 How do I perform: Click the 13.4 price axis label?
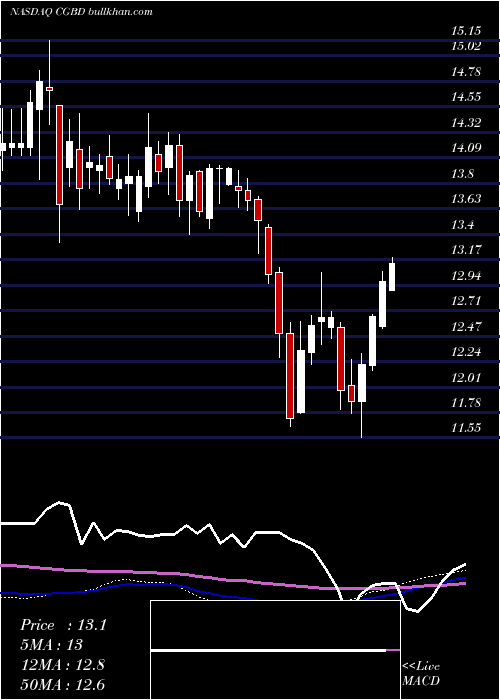(x=462, y=225)
